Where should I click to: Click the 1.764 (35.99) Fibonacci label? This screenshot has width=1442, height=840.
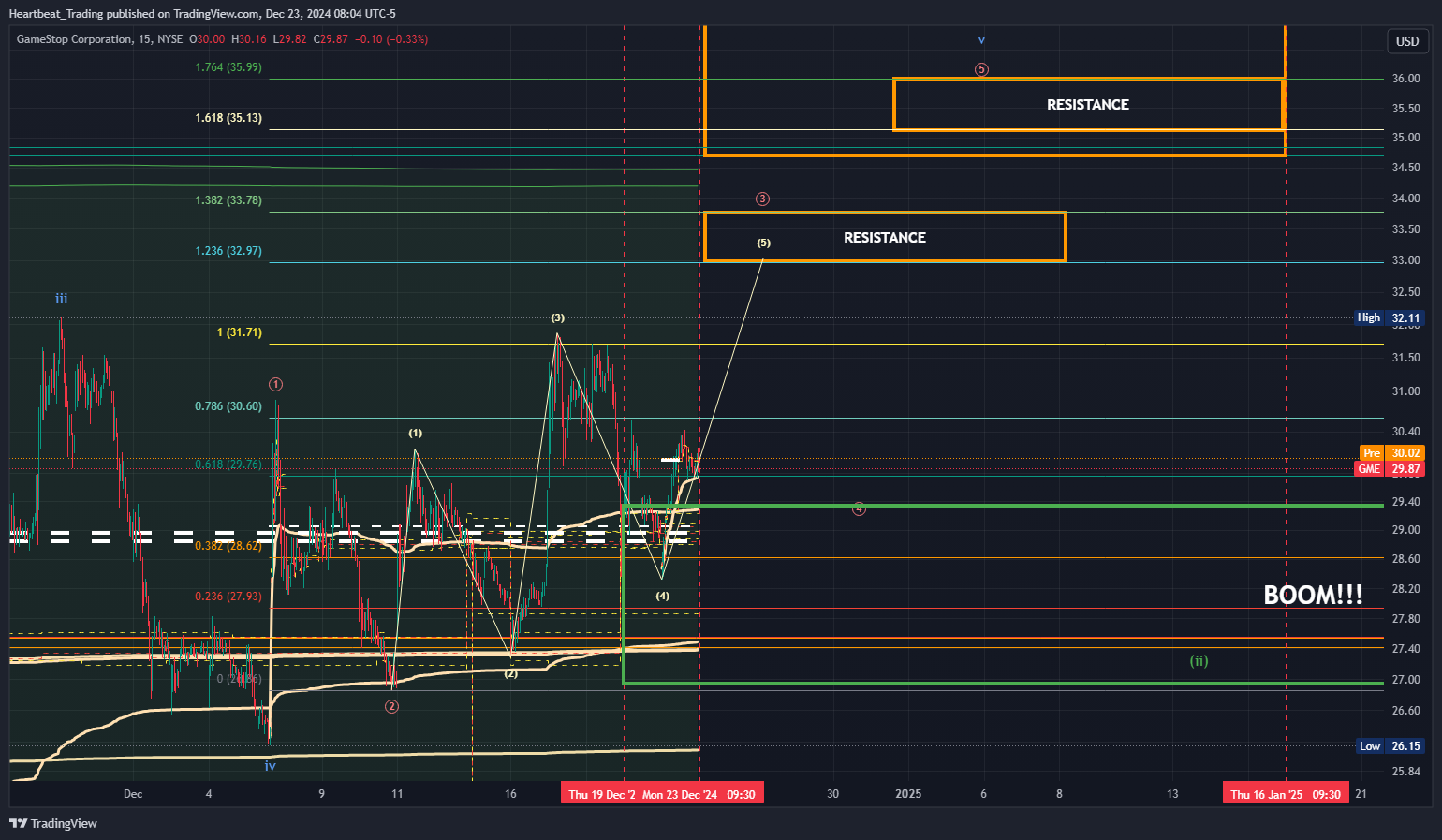pyautogui.click(x=228, y=67)
